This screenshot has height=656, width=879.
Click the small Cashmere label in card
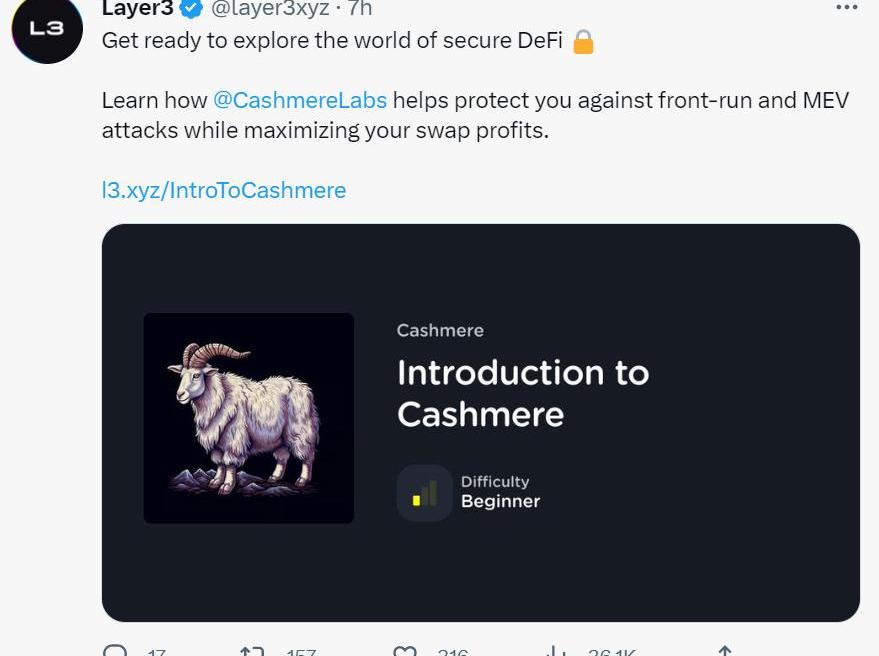pos(440,330)
